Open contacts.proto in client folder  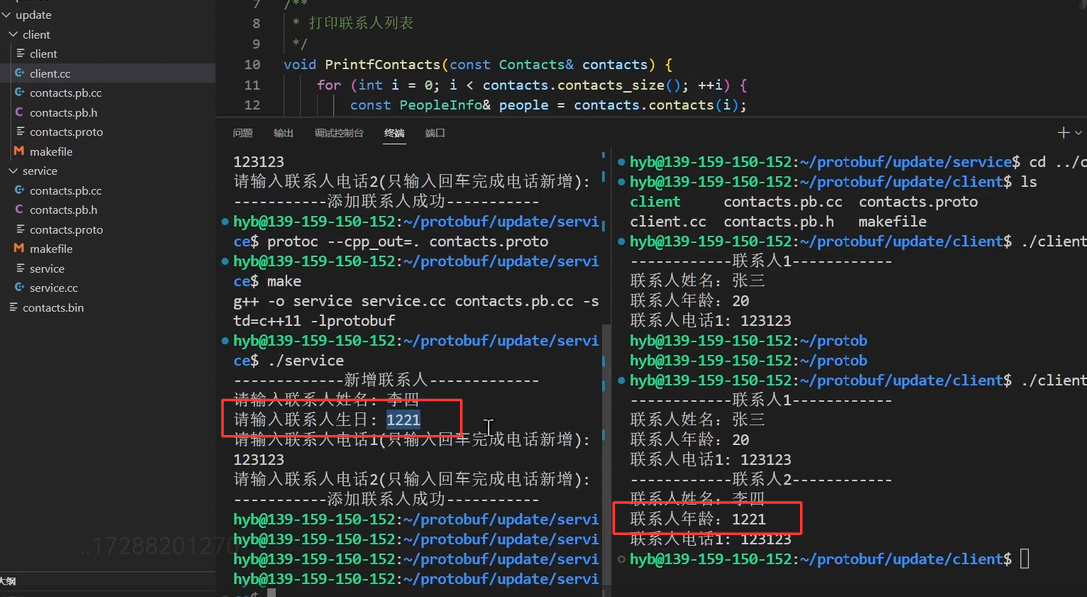pyautogui.click(x=66, y=132)
